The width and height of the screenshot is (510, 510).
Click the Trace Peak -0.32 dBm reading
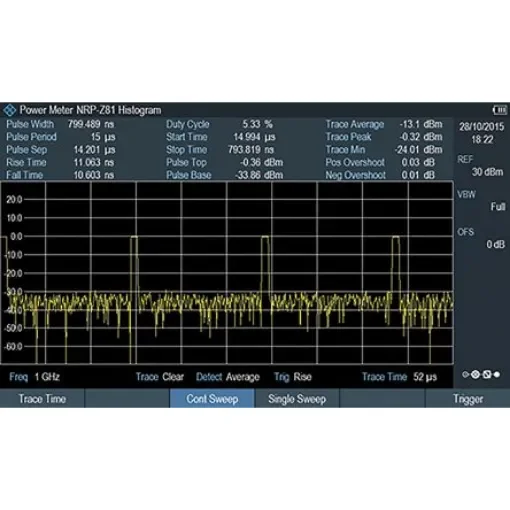point(384,137)
